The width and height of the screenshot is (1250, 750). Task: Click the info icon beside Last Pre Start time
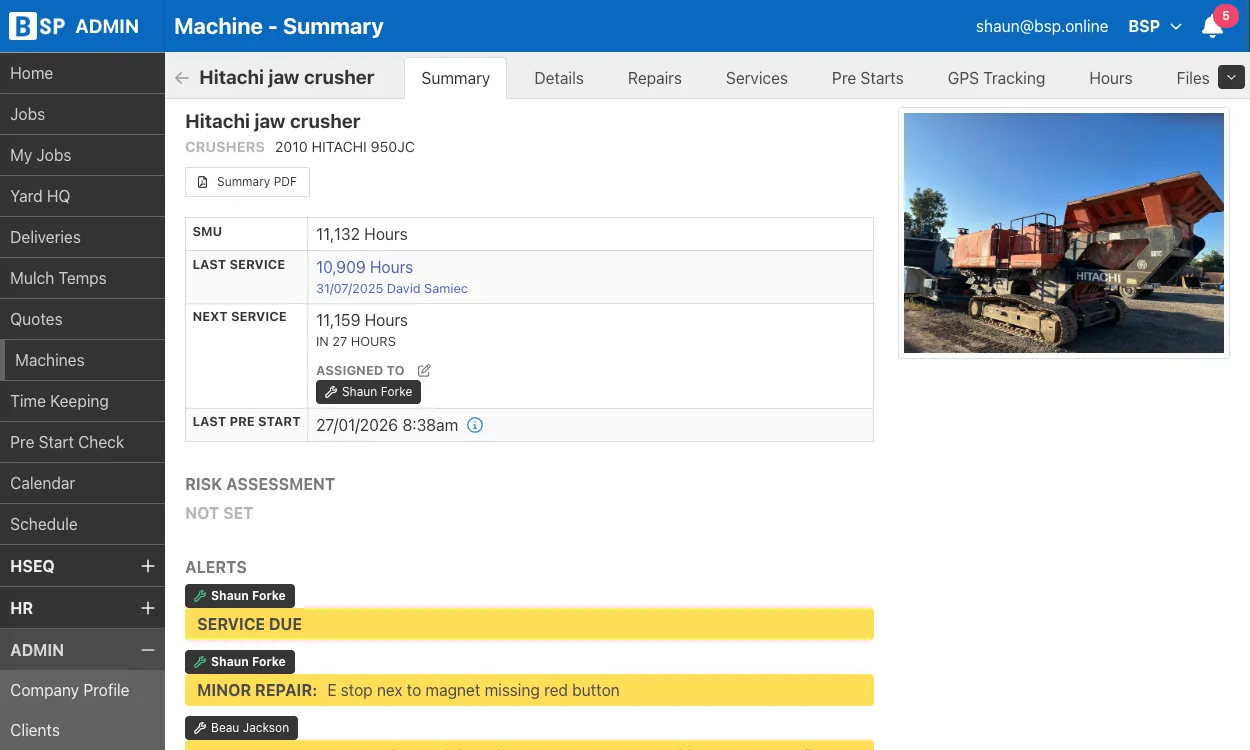click(x=475, y=425)
